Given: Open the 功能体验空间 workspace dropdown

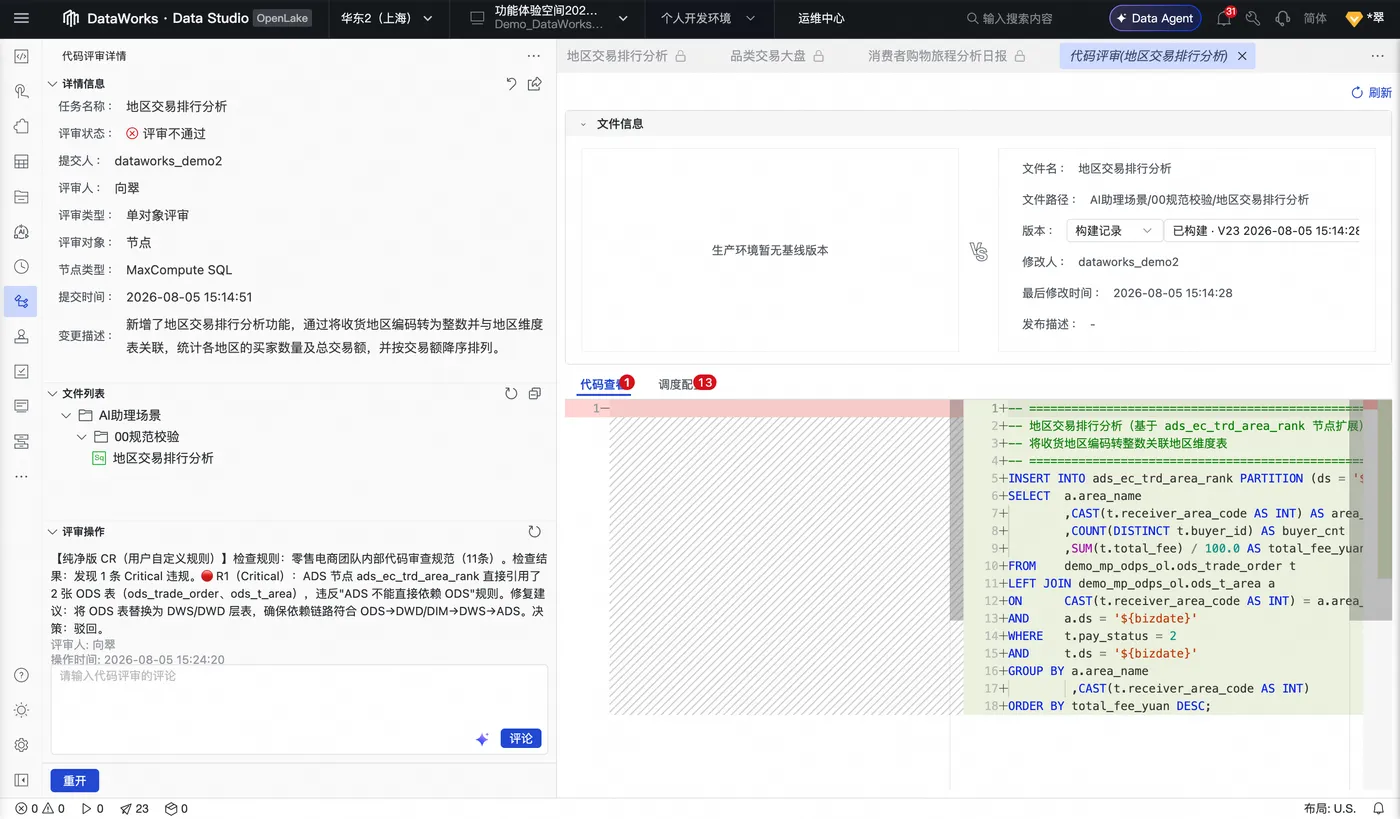Looking at the screenshot, I should click(x=548, y=18).
